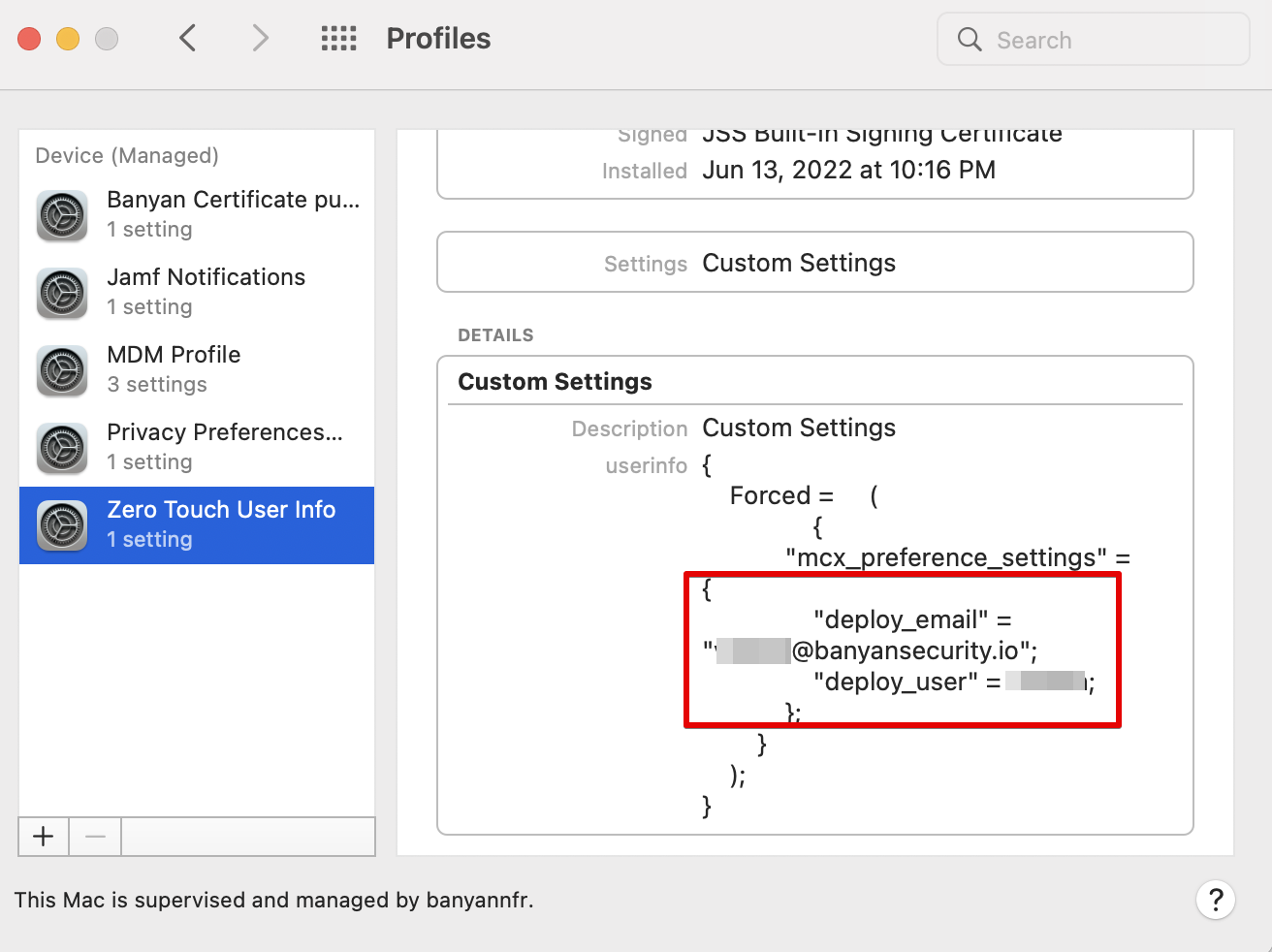1272x952 pixels.
Task: Click the MDM Profile gear icon
Action: click(62, 370)
